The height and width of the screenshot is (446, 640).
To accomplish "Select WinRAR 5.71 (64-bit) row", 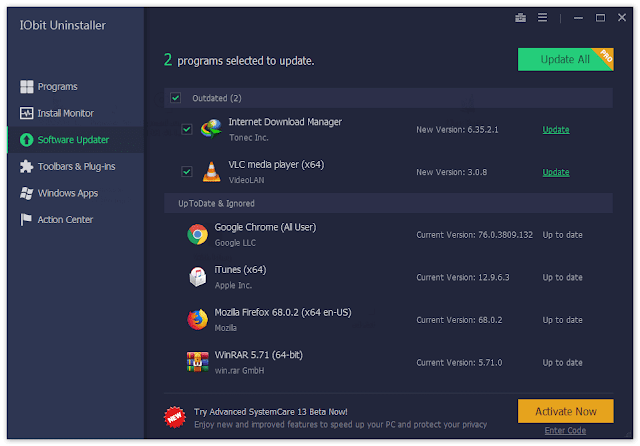I will (x=388, y=362).
